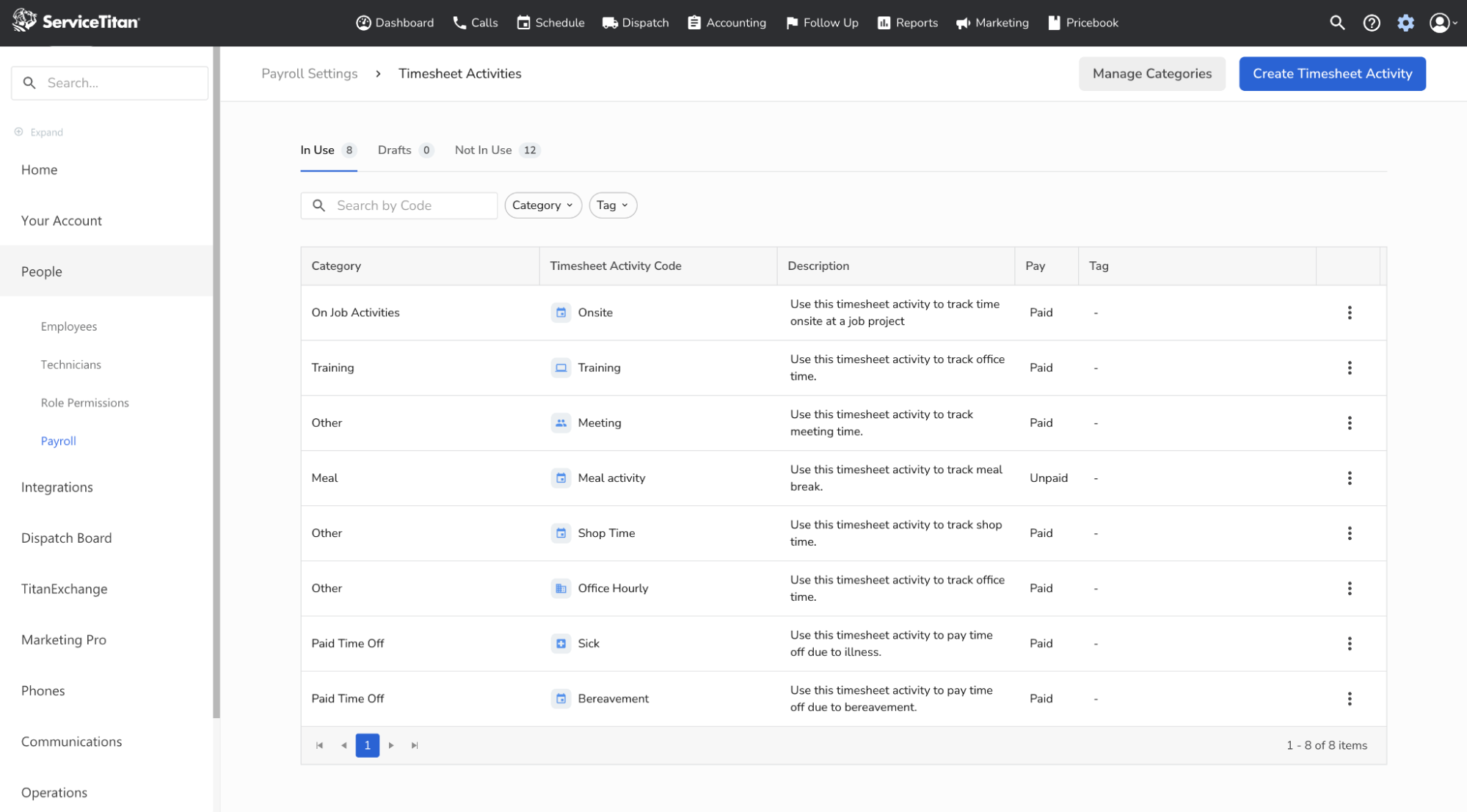Click the ServiceTitan logo
Viewport: 1467px width, 812px height.
click(x=76, y=21)
